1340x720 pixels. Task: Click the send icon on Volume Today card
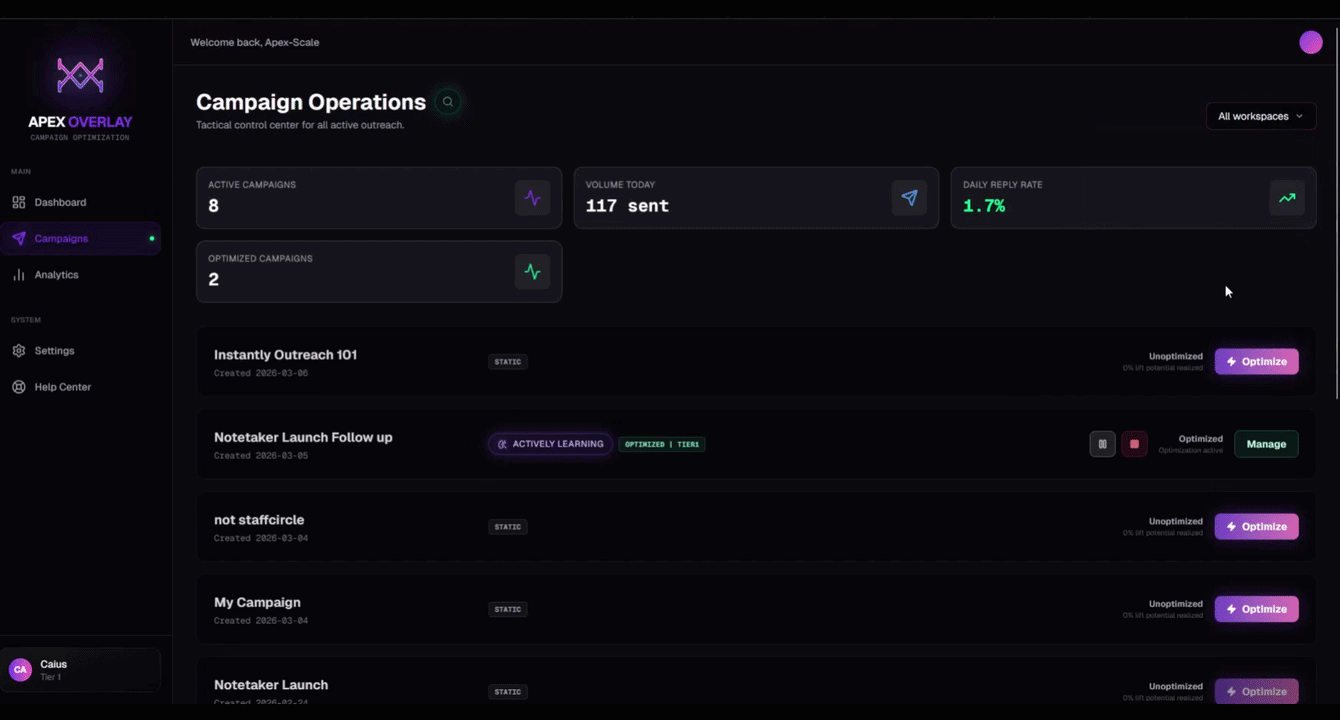[x=909, y=197]
